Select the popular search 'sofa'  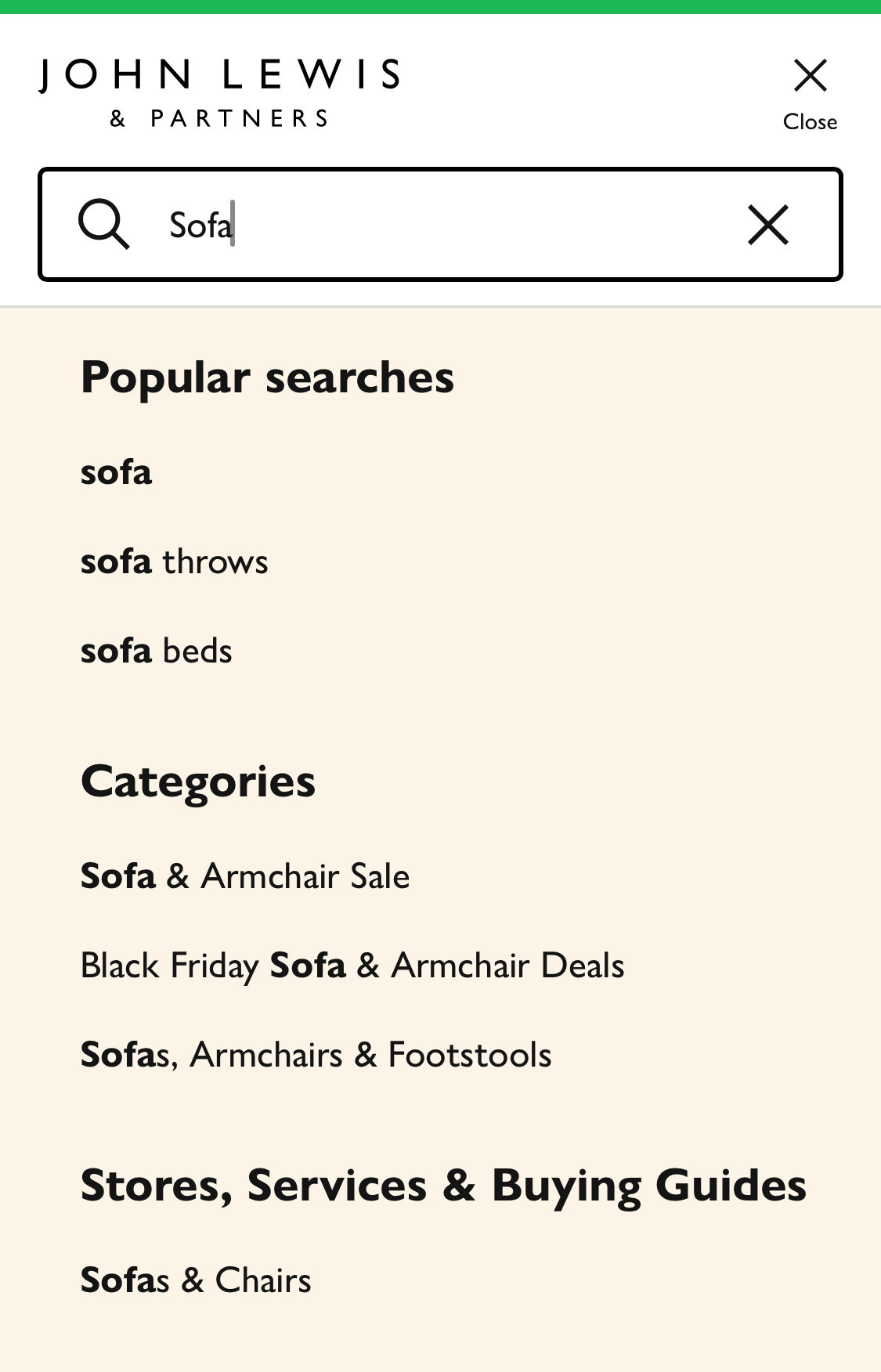coord(117,473)
